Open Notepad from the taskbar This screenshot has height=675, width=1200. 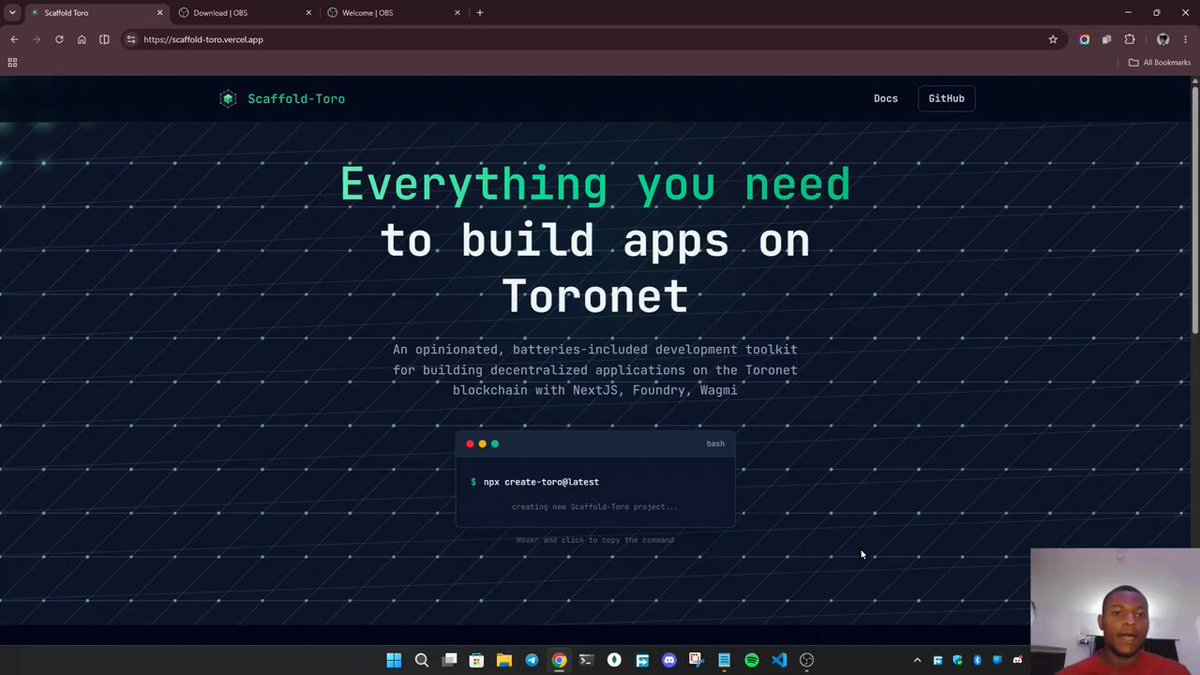coord(724,660)
